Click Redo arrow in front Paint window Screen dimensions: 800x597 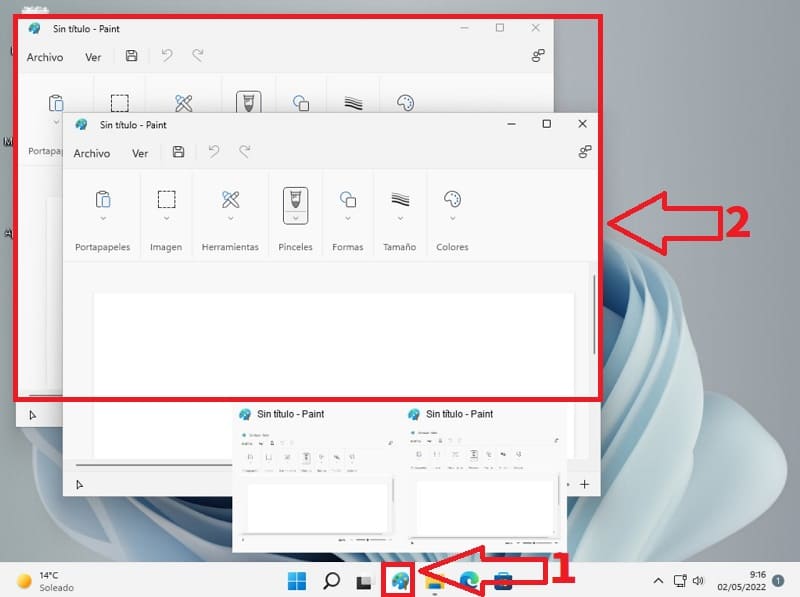pos(245,152)
